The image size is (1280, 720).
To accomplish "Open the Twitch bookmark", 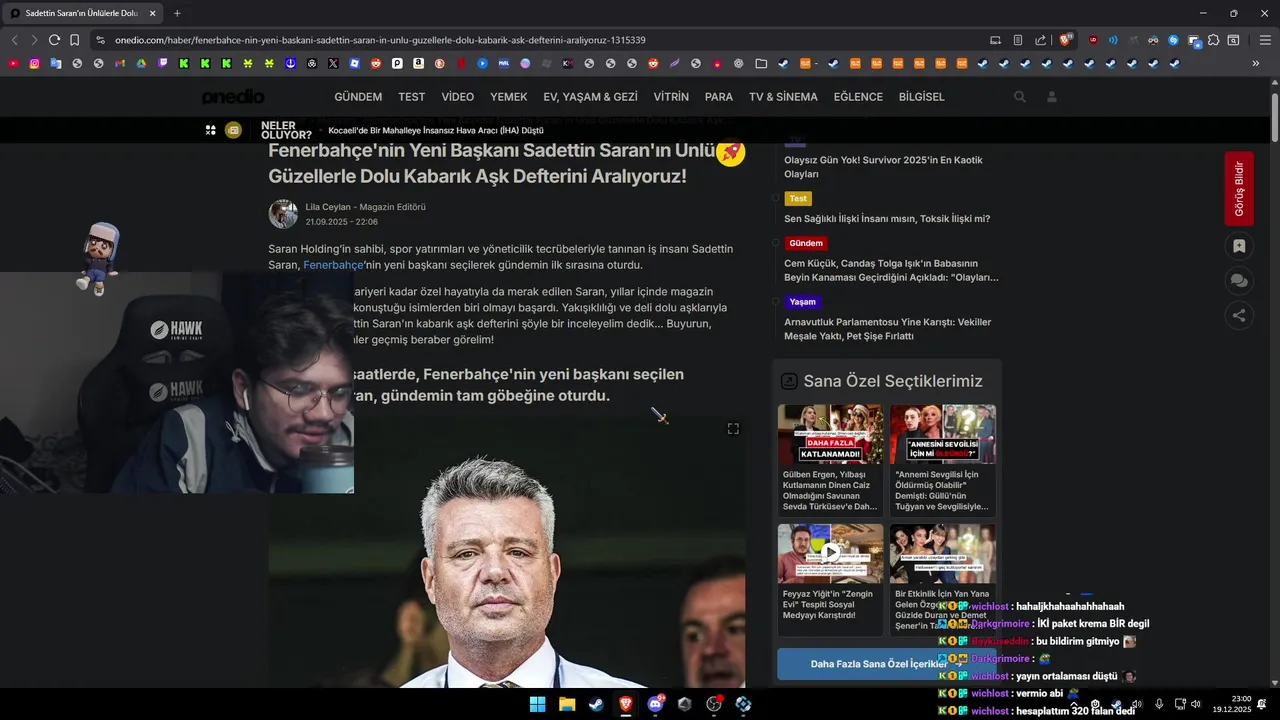I will coord(162,63).
